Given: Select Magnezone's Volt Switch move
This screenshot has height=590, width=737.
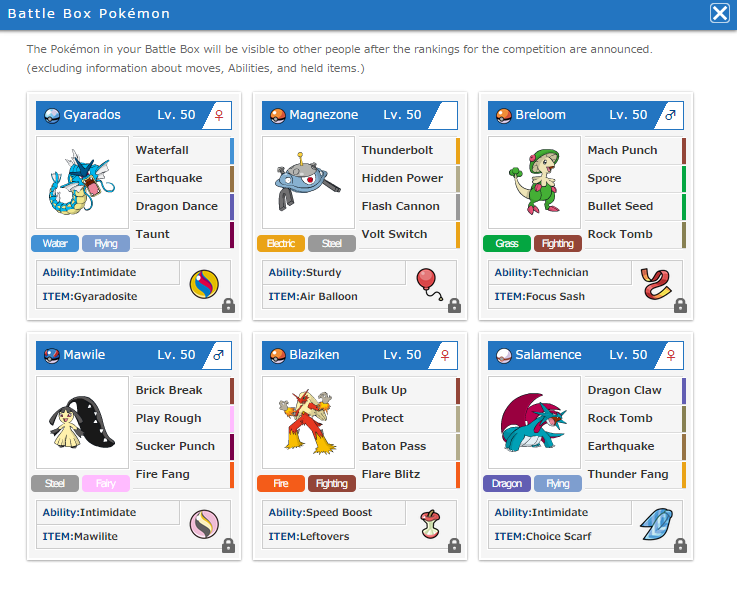Looking at the screenshot, I should click(x=409, y=234).
